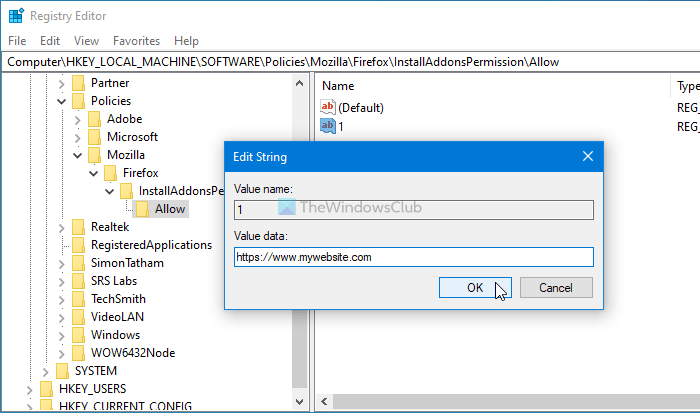This screenshot has height=413, width=700.
Task: Confirm the string with OK button
Action: 475,288
